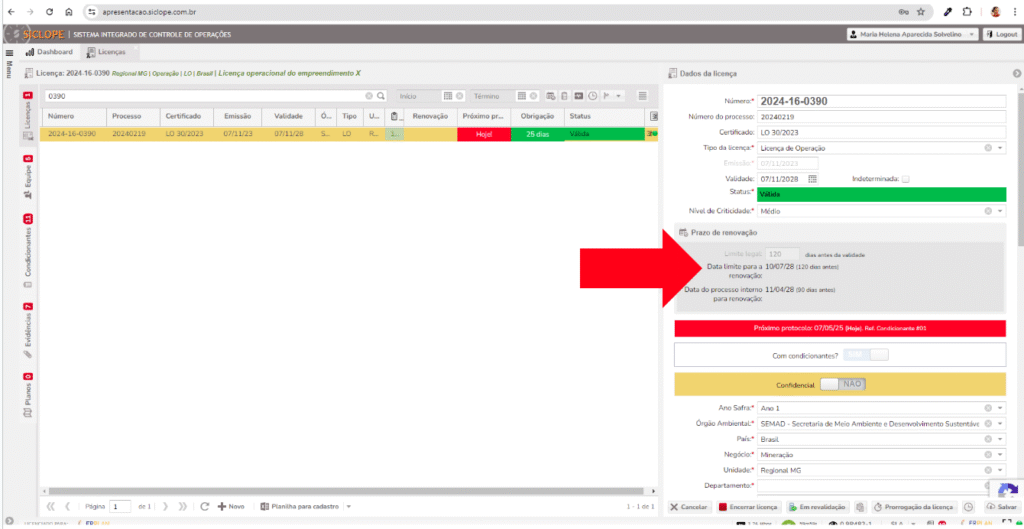This screenshot has height=529, width=1024.
Task: Open the Licenças side tab
Action: point(27,116)
